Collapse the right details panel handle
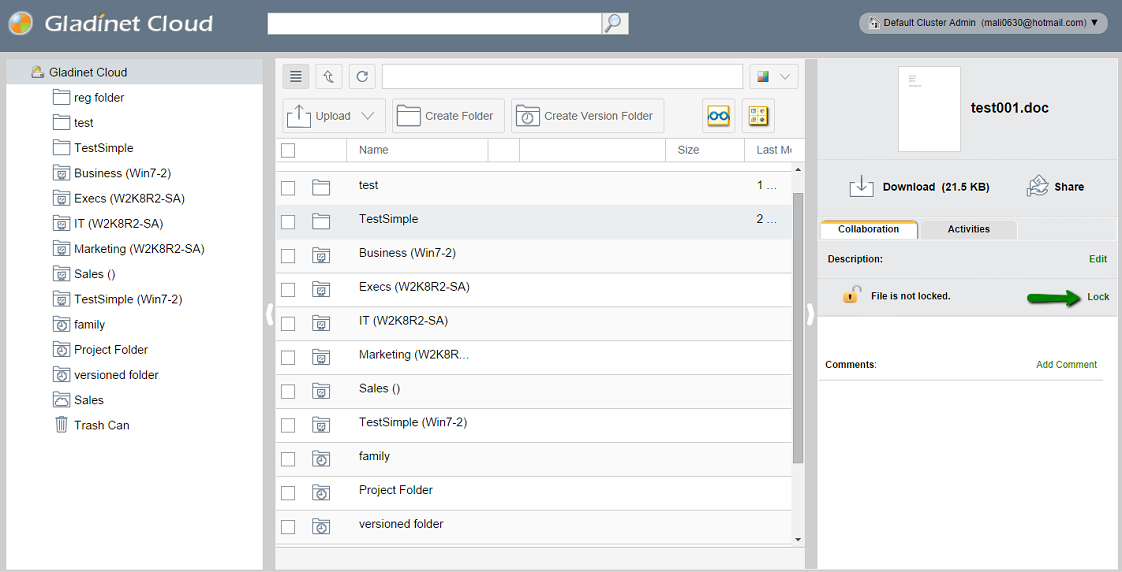Screen dimensions: 1122x572 click(811, 314)
